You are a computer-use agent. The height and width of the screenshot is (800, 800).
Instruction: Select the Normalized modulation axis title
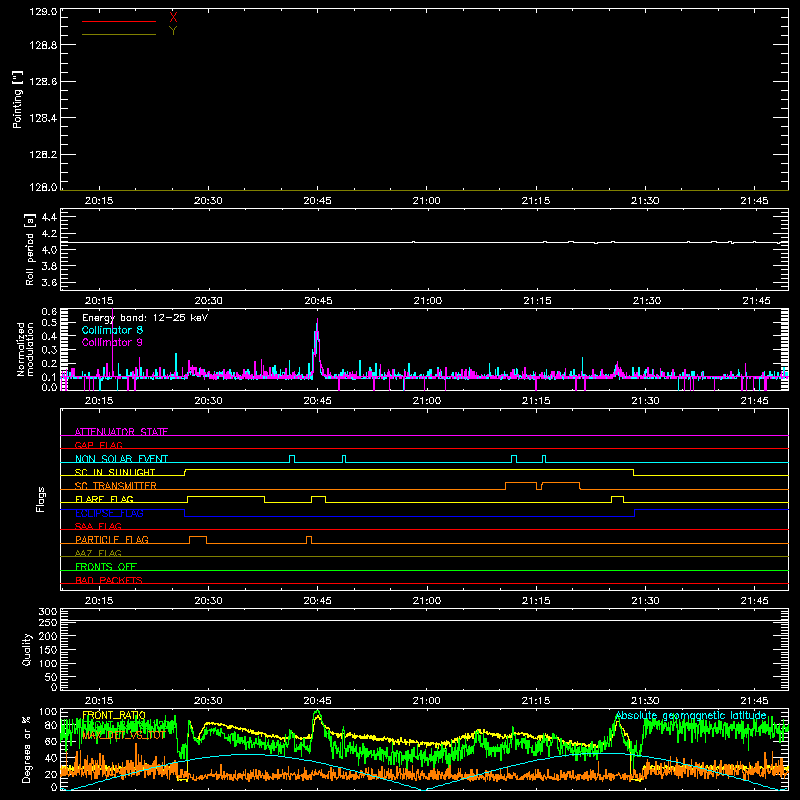(25, 349)
